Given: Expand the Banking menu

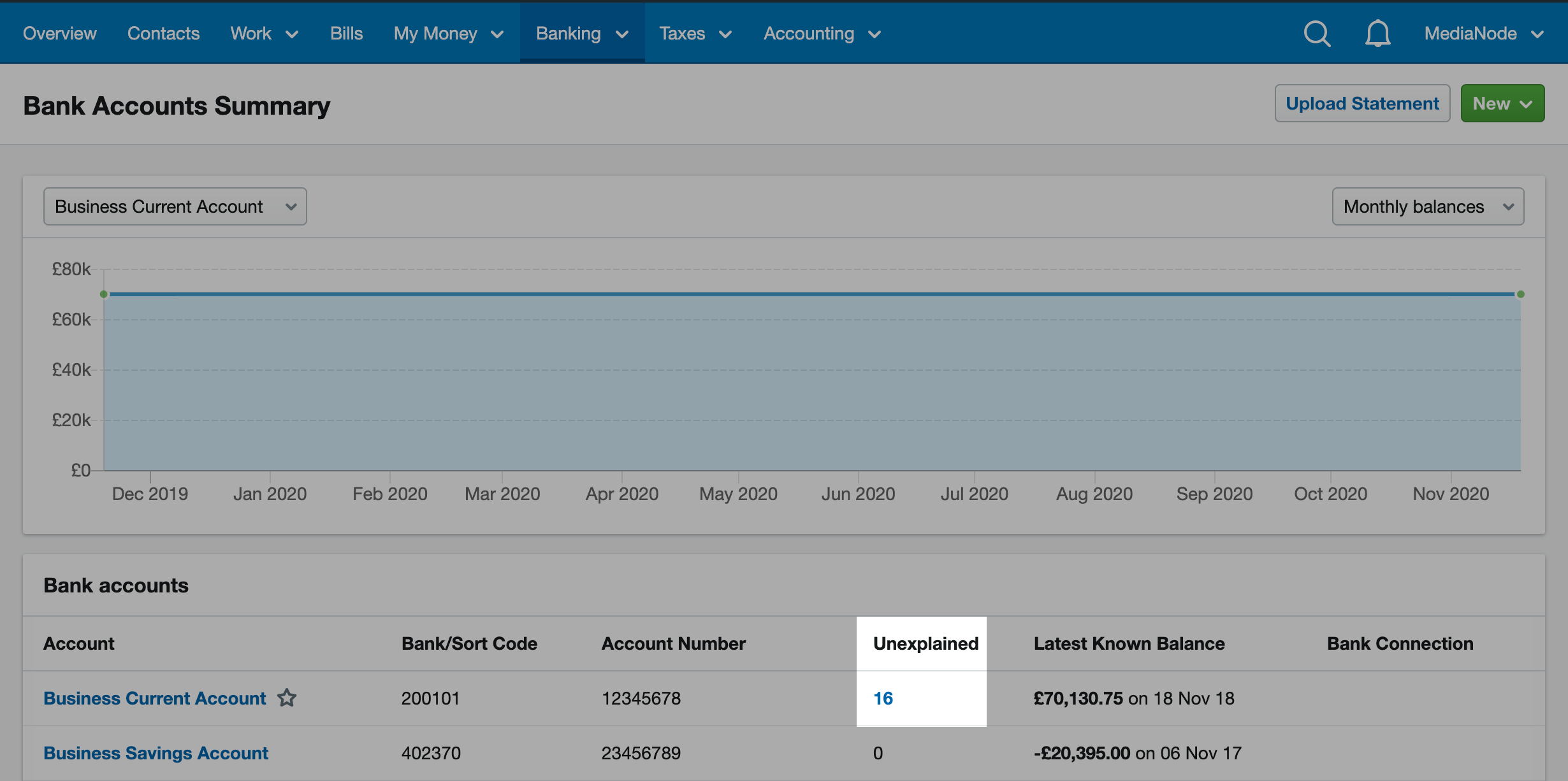Looking at the screenshot, I should point(583,33).
